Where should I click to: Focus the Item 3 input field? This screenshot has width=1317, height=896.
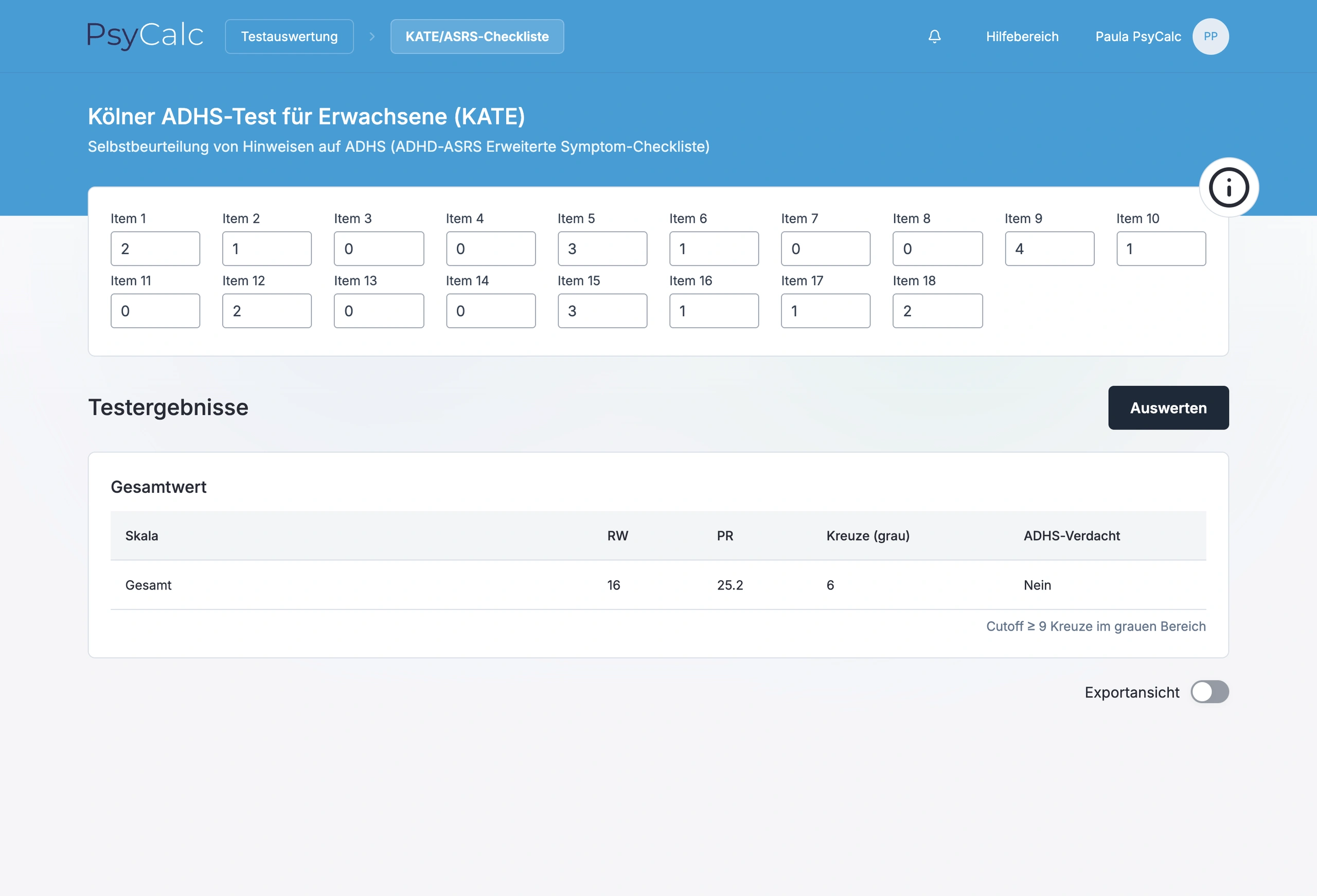[x=379, y=248]
